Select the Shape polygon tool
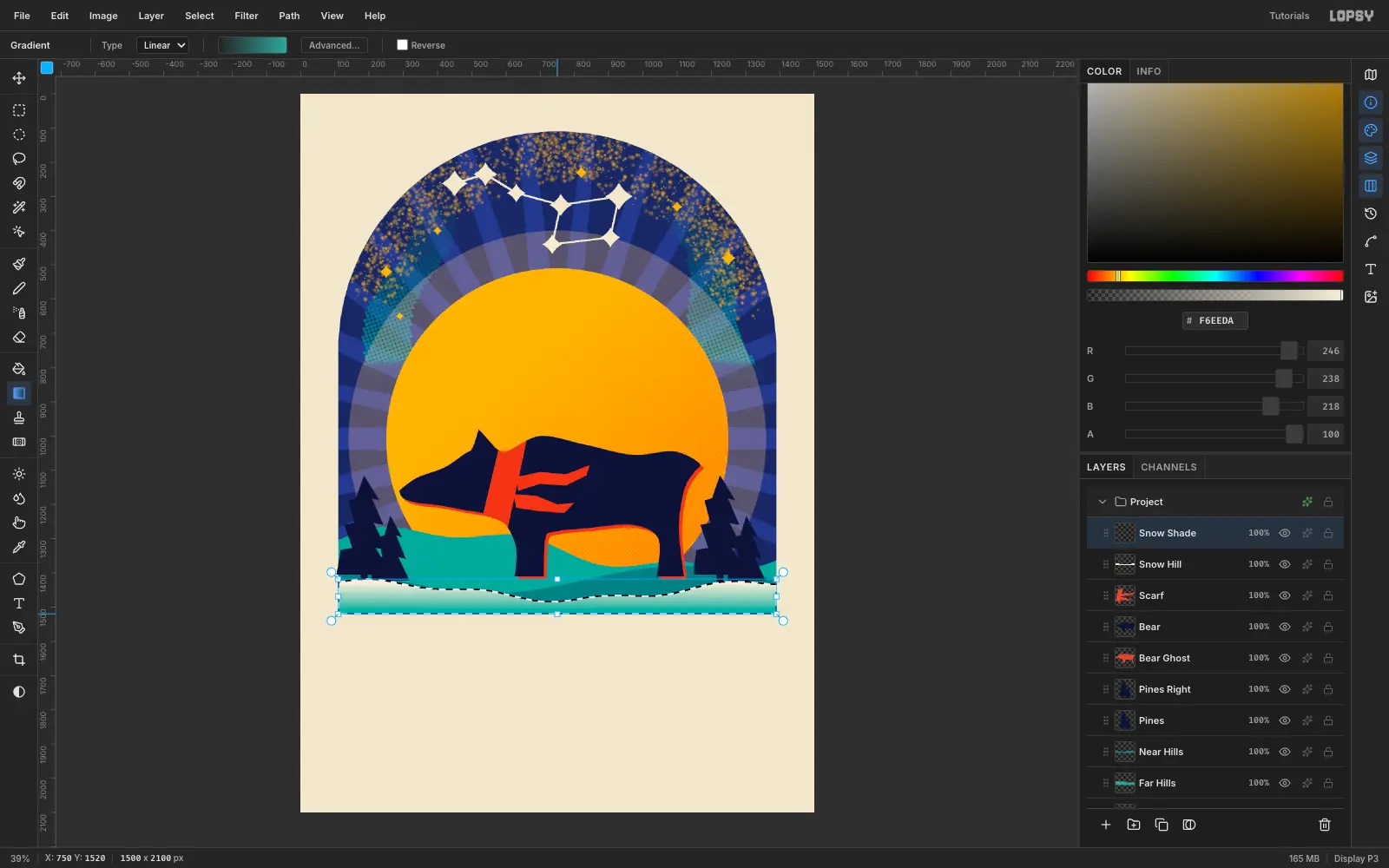This screenshot has height=868, width=1389. coord(19,579)
